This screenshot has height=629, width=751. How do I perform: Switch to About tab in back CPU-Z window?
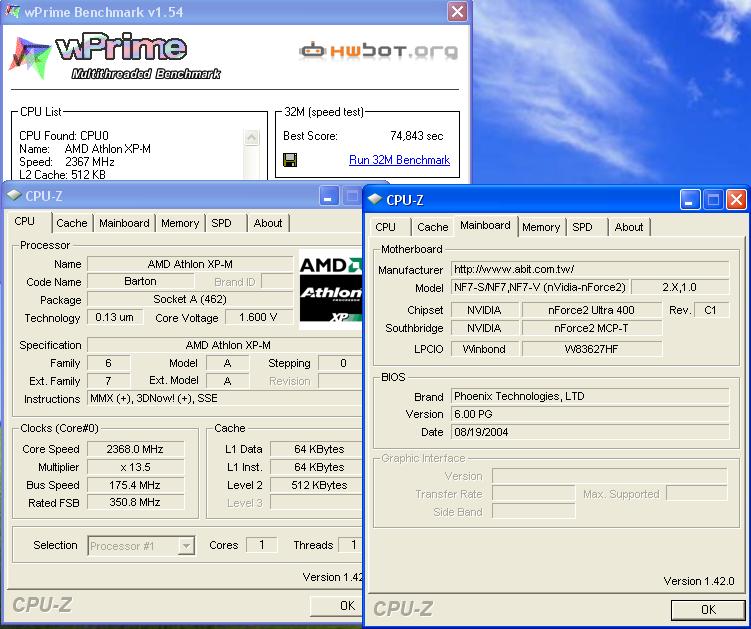[x=268, y=223]
